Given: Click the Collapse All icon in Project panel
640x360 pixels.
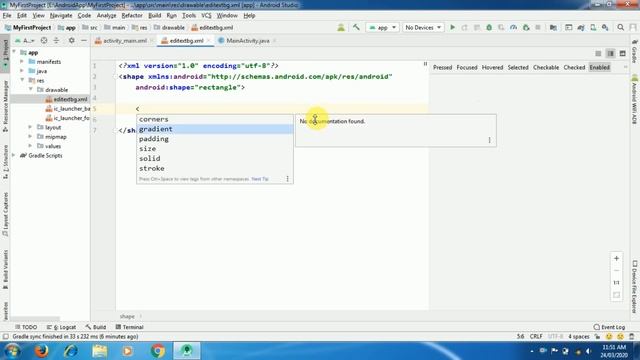Looking at the screenshot, I should coord(56,40).
